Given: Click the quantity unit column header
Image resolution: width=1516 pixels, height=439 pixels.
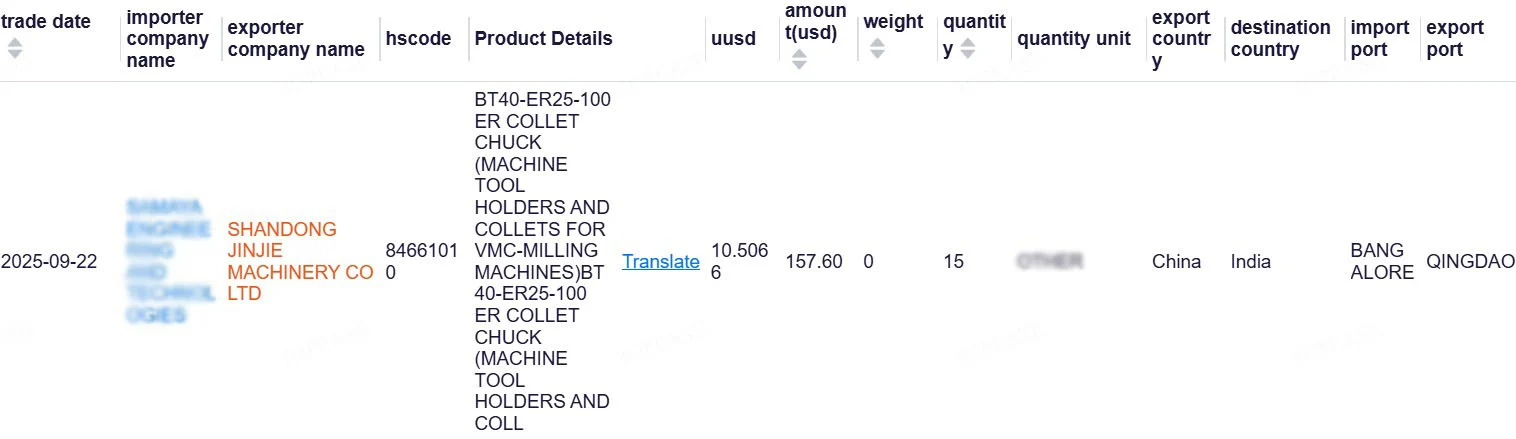Looking at the screenshot, I should (x=1073, y=39).
